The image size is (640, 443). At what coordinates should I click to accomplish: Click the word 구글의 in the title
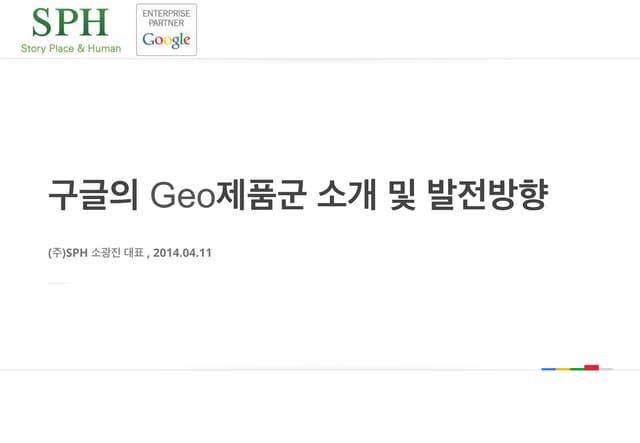click(93, 194)
